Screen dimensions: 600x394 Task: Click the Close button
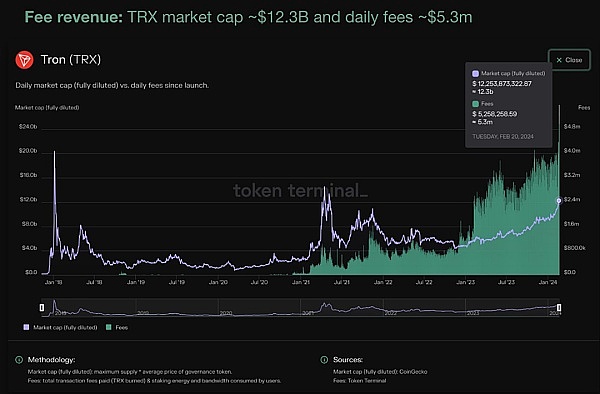point(569,60)
